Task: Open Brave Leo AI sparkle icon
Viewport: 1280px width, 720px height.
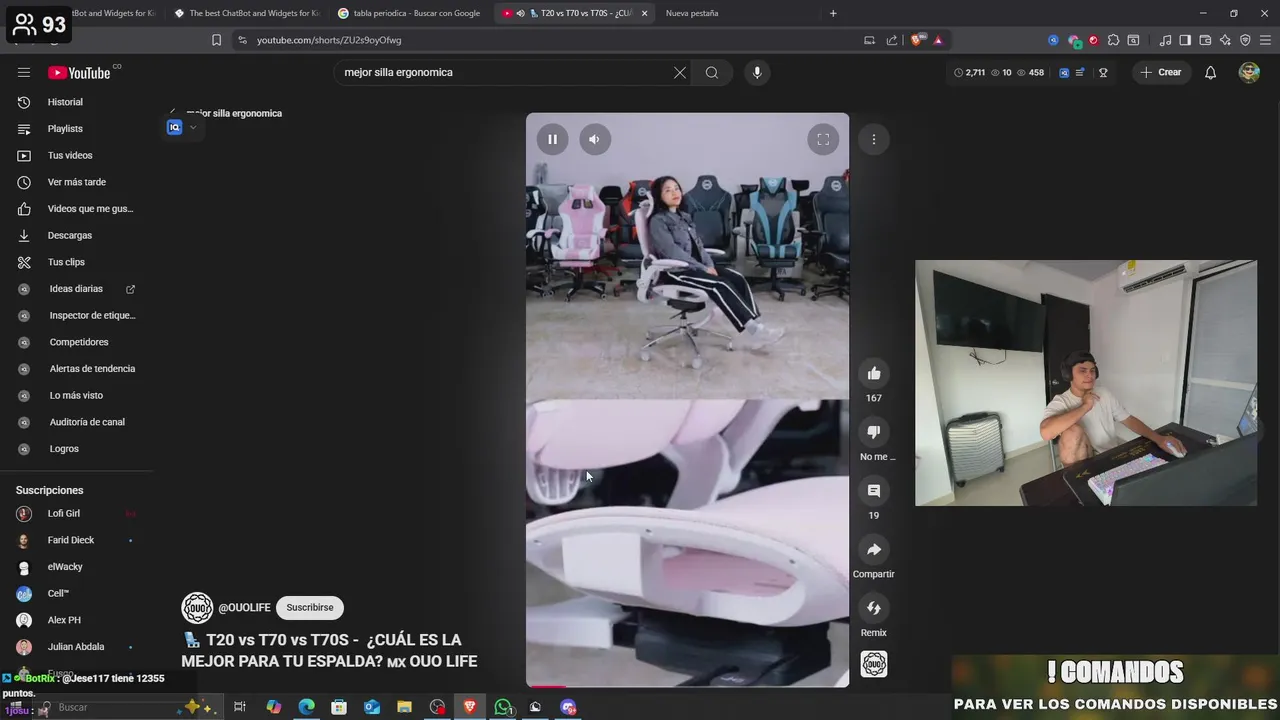Action: tap(1225, 40)
